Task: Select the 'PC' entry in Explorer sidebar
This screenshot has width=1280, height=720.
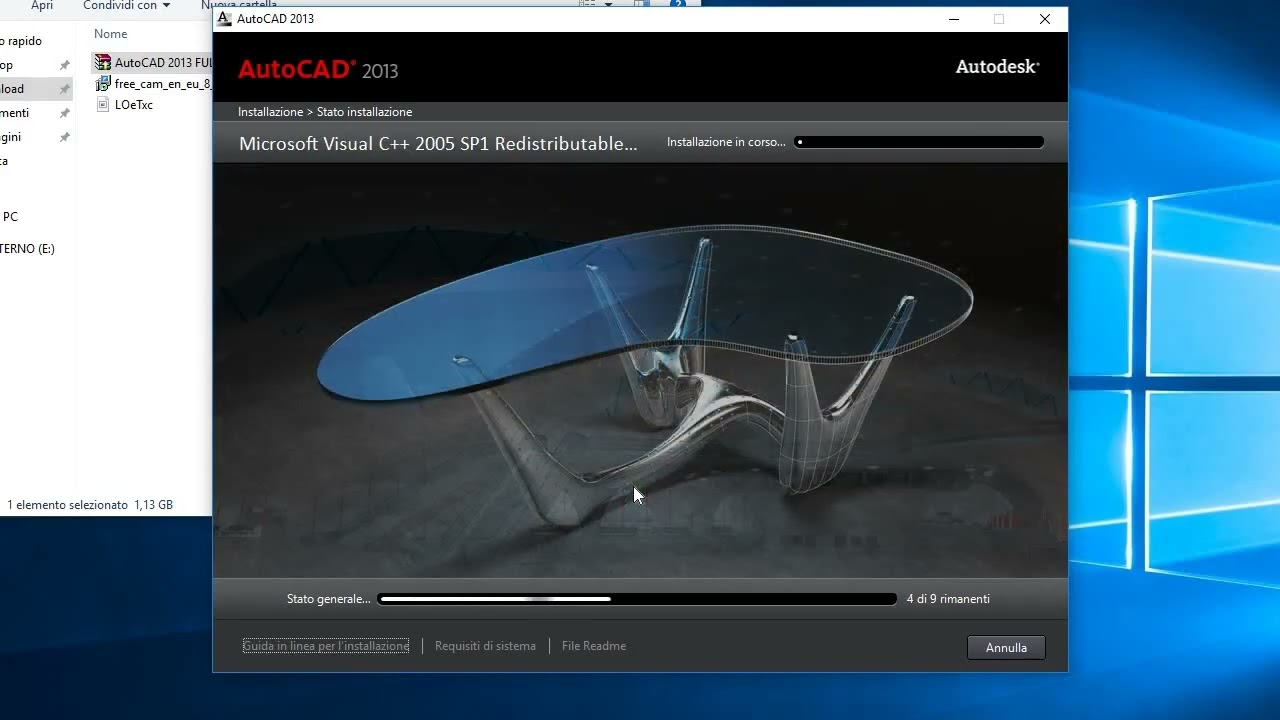Action: click(x=10, y=216)
